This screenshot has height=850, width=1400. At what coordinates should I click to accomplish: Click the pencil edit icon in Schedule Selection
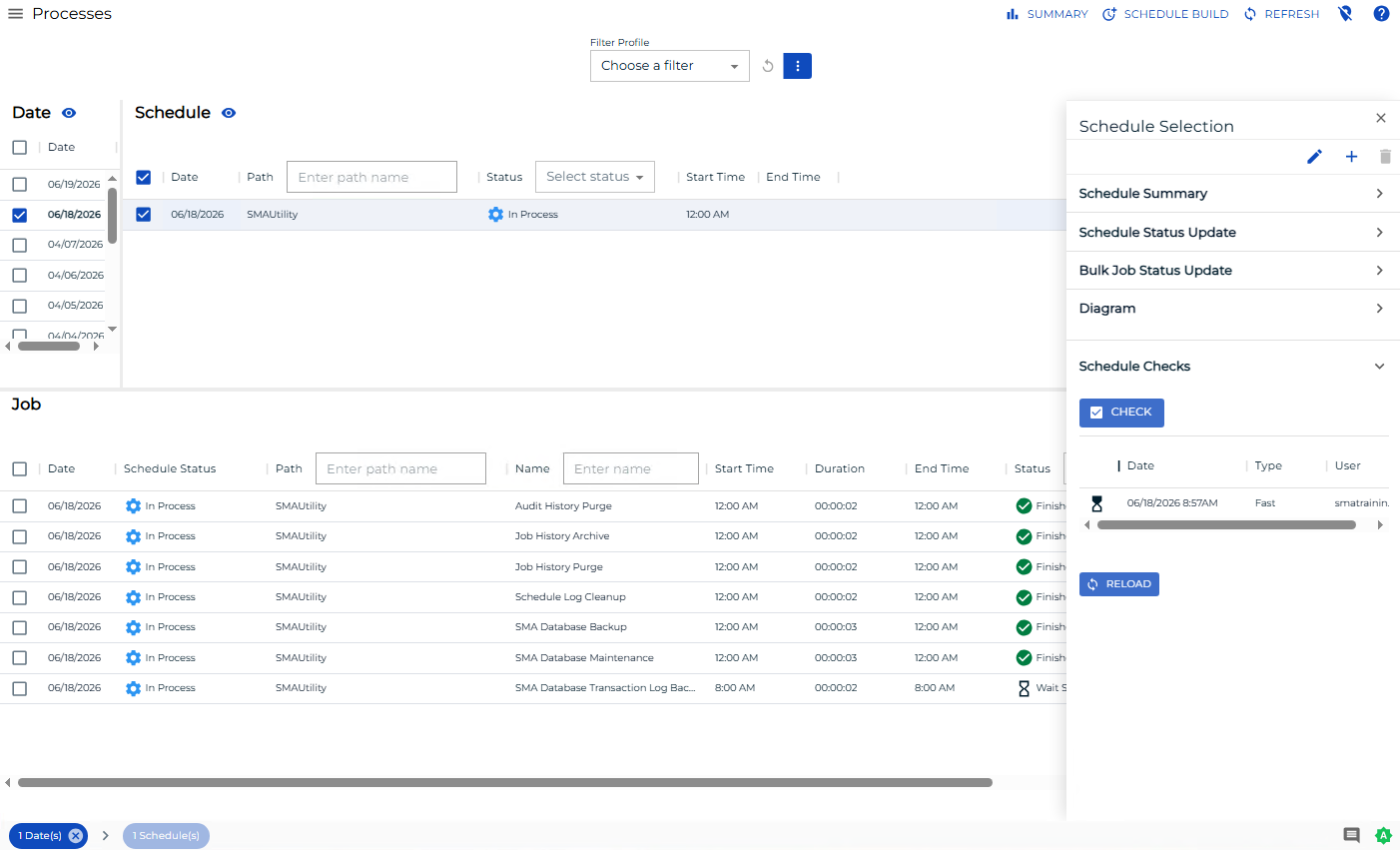pos(1315,157)
